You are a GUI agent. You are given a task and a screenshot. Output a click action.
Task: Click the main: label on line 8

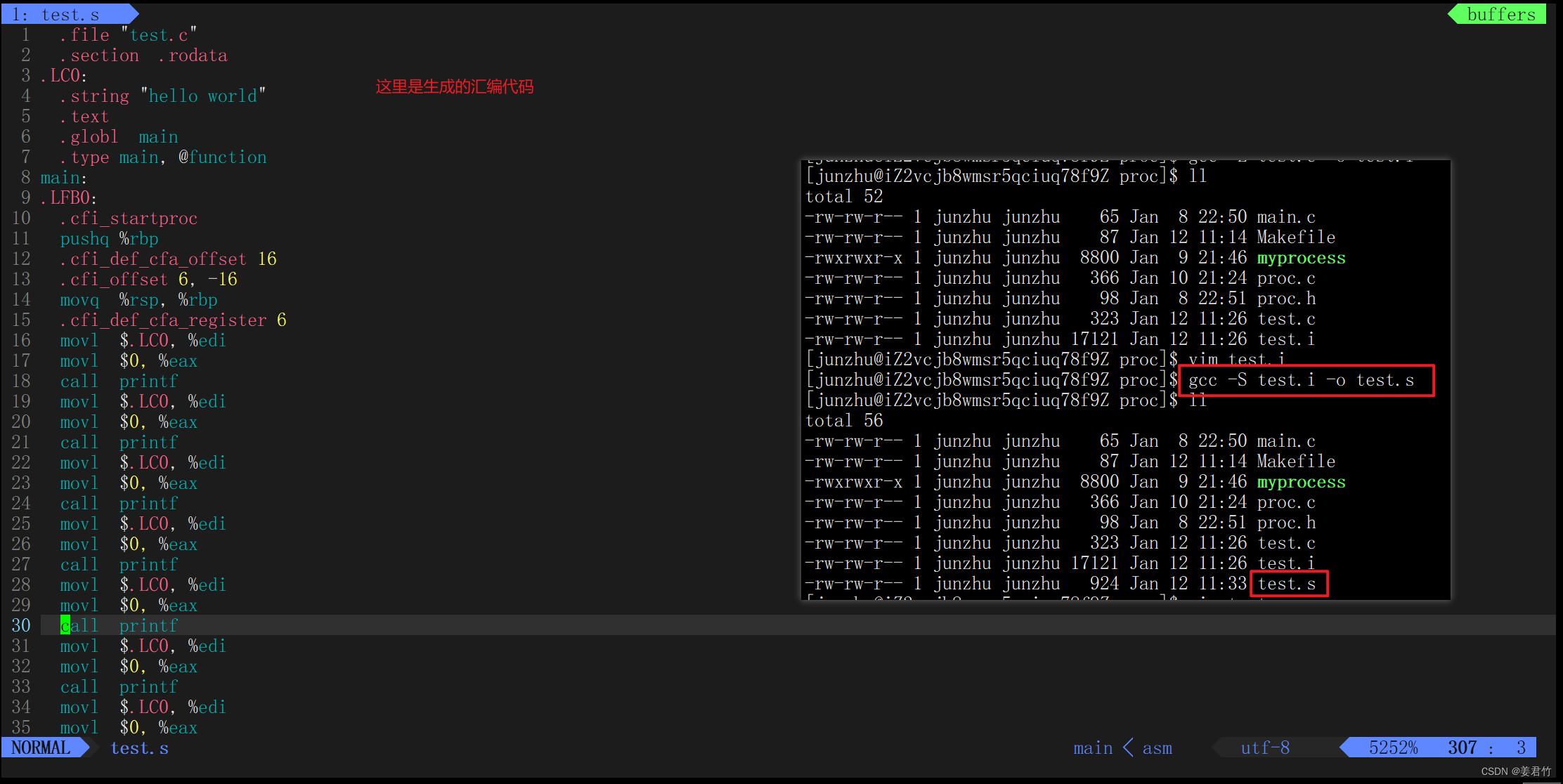[x=63, y=177]
